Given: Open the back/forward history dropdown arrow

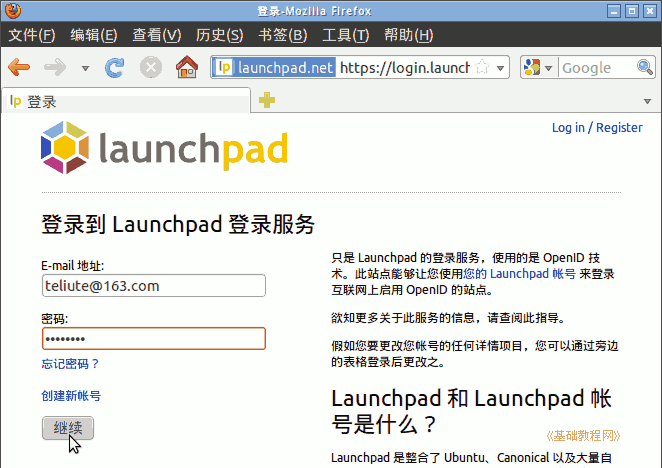Looking at the screenshot, I should click(85, 68).
